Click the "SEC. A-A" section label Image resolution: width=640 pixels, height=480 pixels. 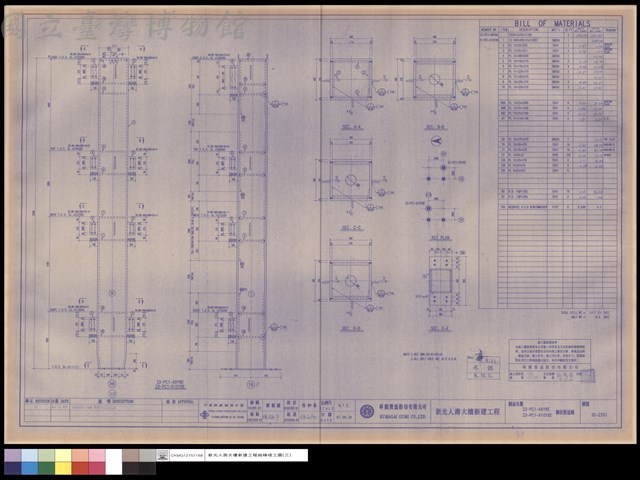351,127
